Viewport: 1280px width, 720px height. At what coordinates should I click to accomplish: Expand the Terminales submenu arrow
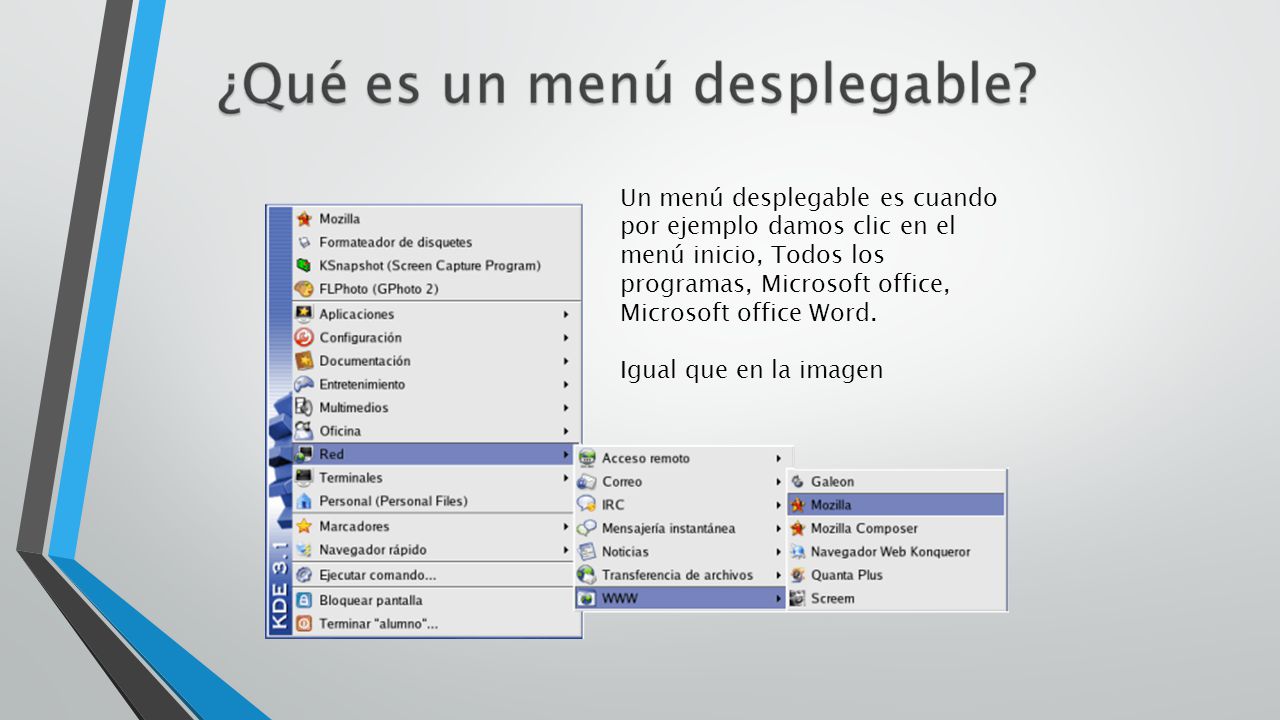coord(566,478)
